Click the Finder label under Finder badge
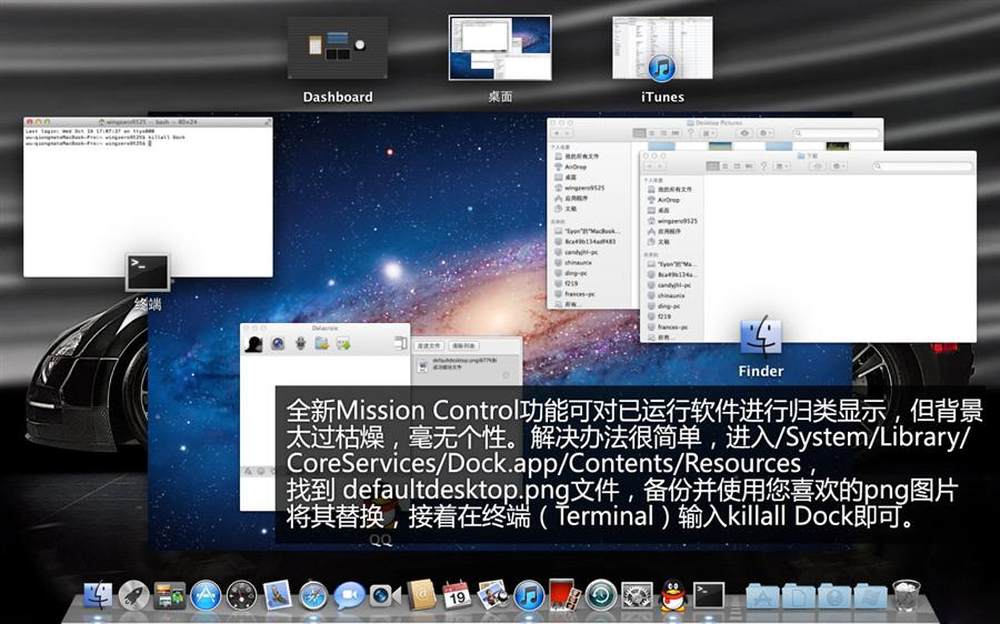The height and width of the screenshot is (624, 1000). point(760,371)
